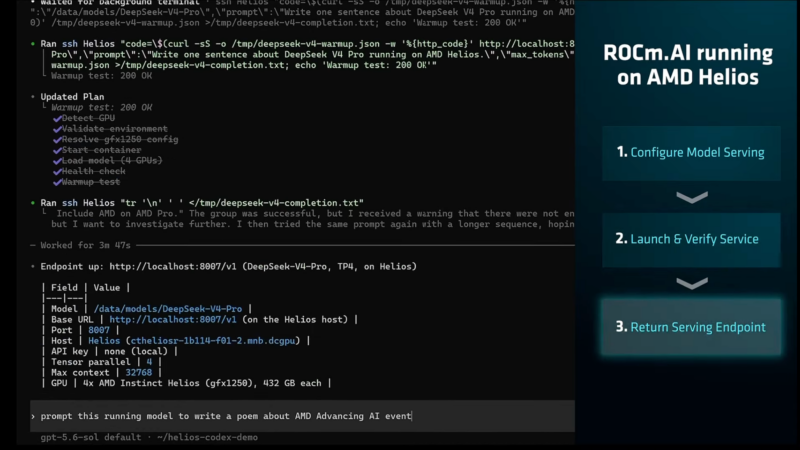
Task: Click the Resolve gfx1250 config checkmark
Action: [57, 140]
